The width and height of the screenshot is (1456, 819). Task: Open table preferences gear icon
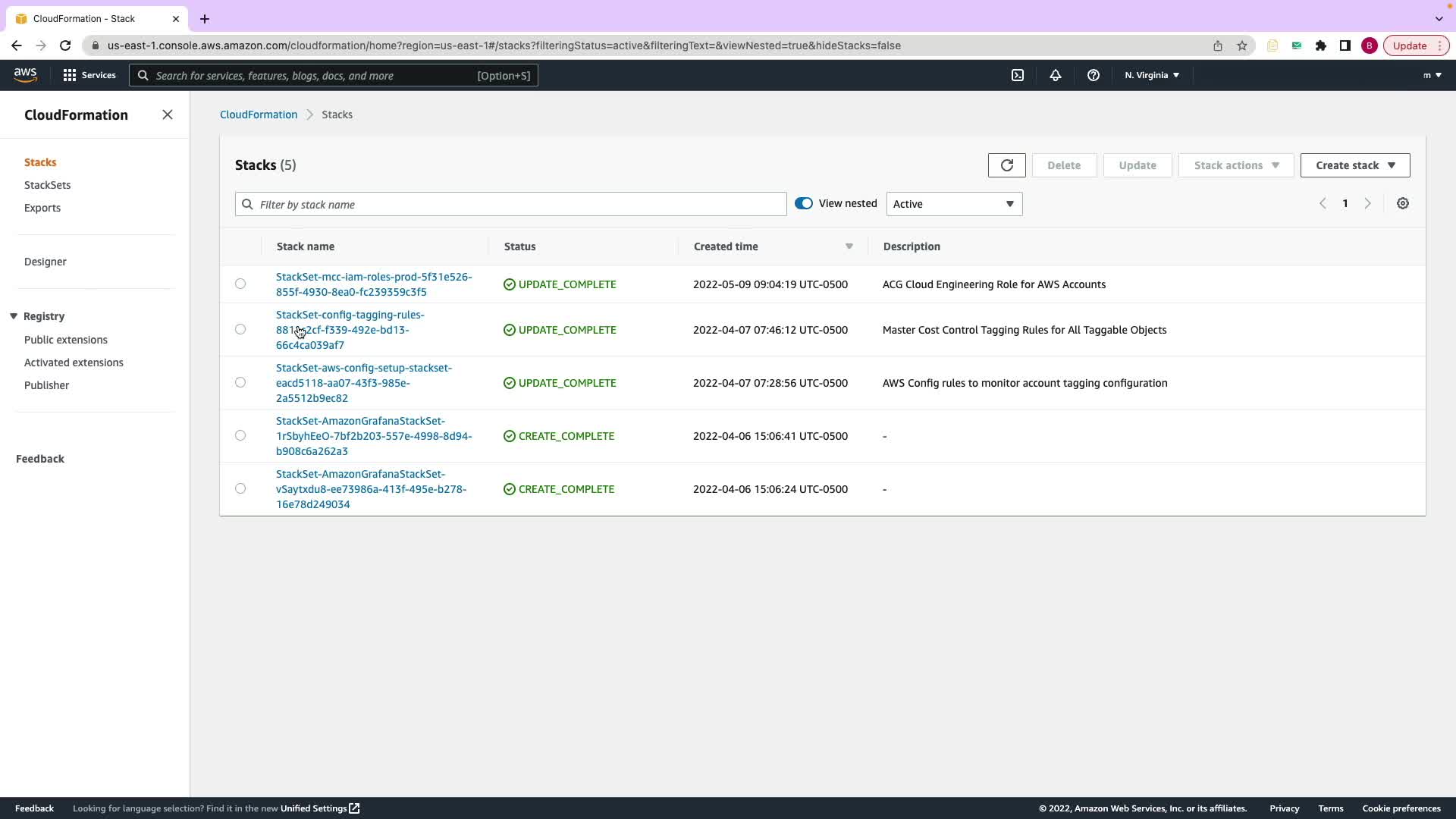click(x=1402, y=203)
